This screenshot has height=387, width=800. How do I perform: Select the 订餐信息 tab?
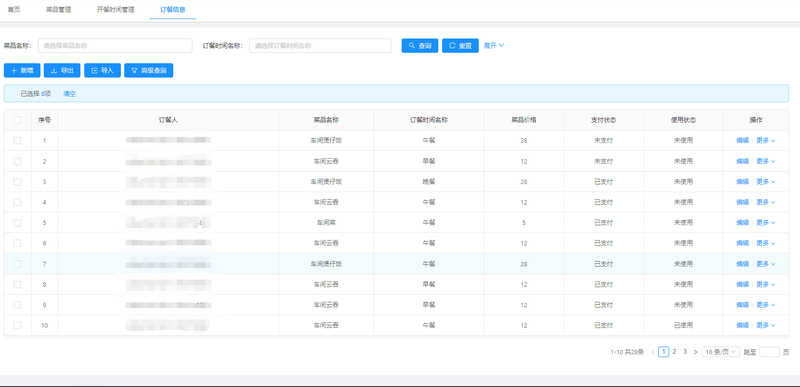point(172,10)
